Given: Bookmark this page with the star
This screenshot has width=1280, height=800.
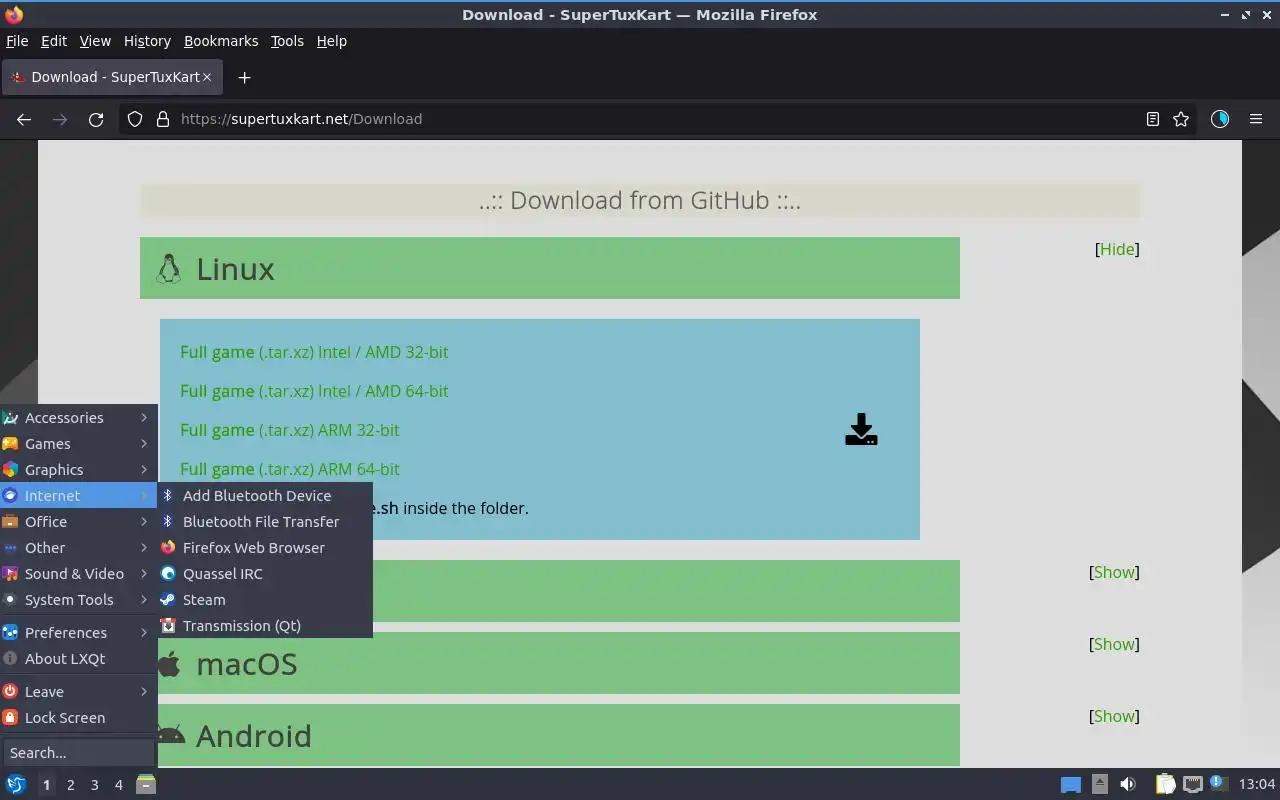Looking at the screenshot, I should [1181, 119].
